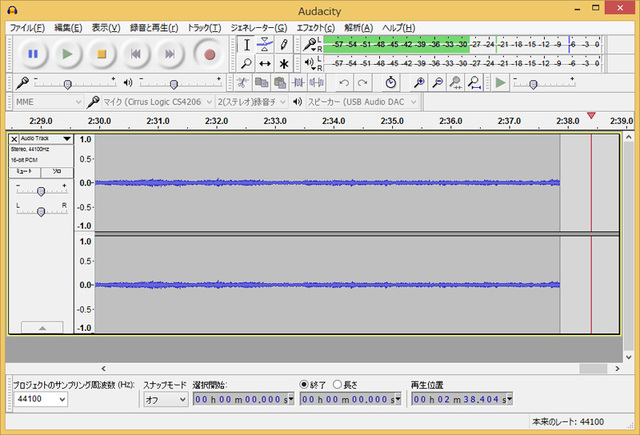Toggle the track ミュート (mute) button
This screenshot has width=640, height=435.
[26, 172]
